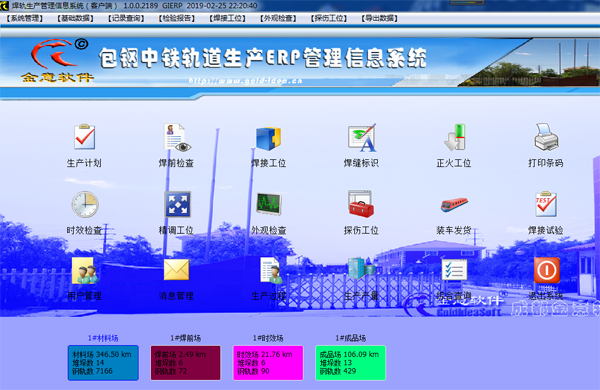Click the red 退出系统 power icon
Image resolution: width=600 pixels, height=390 pixels.
(x=547, y=270)
